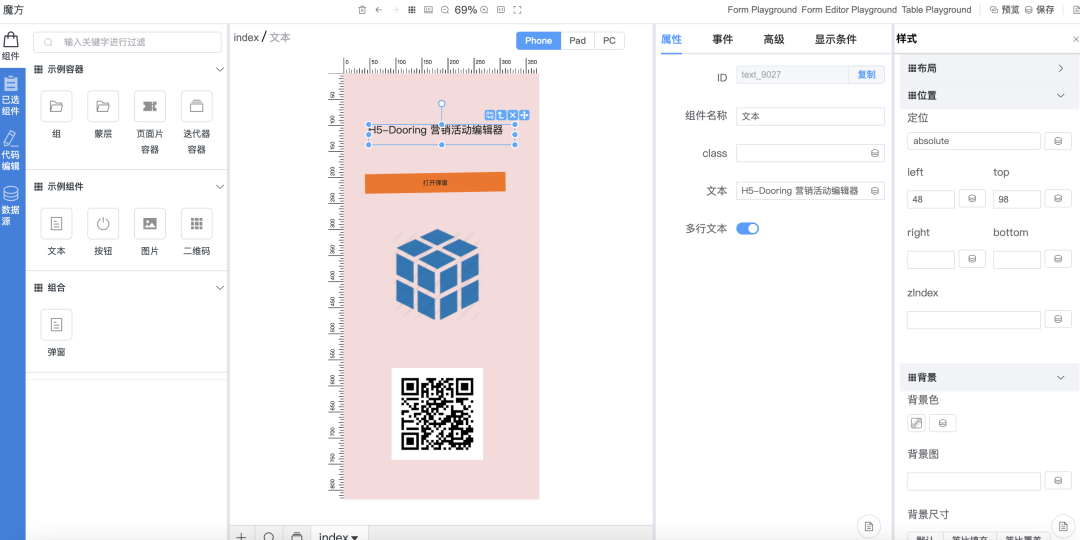The image size is (1080, 540).
Task: Select the PC device view
Action: point(610,41)
